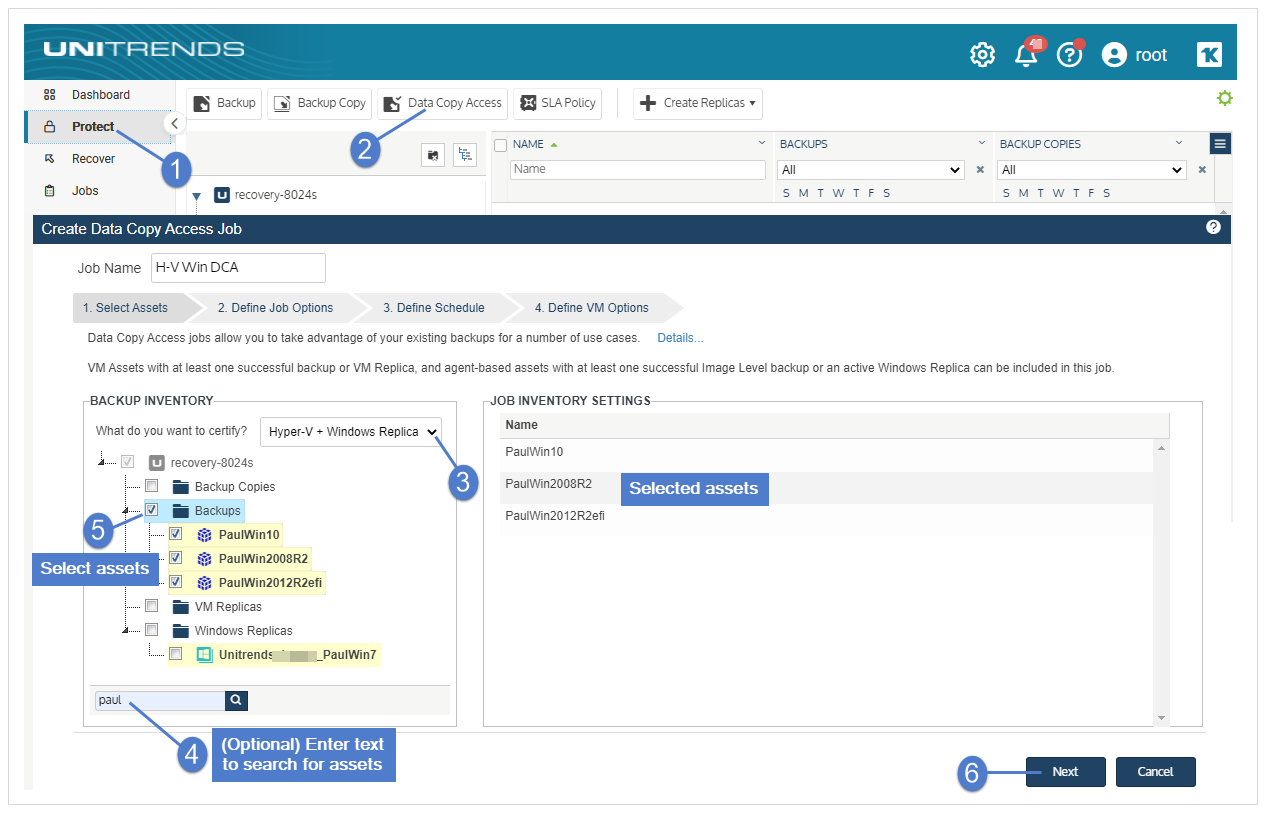Tick the select-all checkbox beside NAME header

click(x=500, y=145)
